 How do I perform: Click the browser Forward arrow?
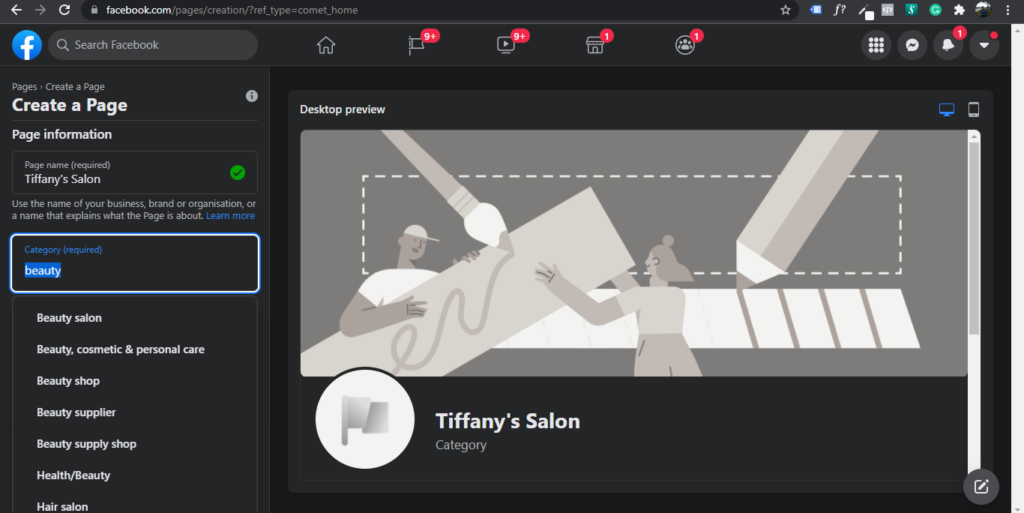click(40, 10)
